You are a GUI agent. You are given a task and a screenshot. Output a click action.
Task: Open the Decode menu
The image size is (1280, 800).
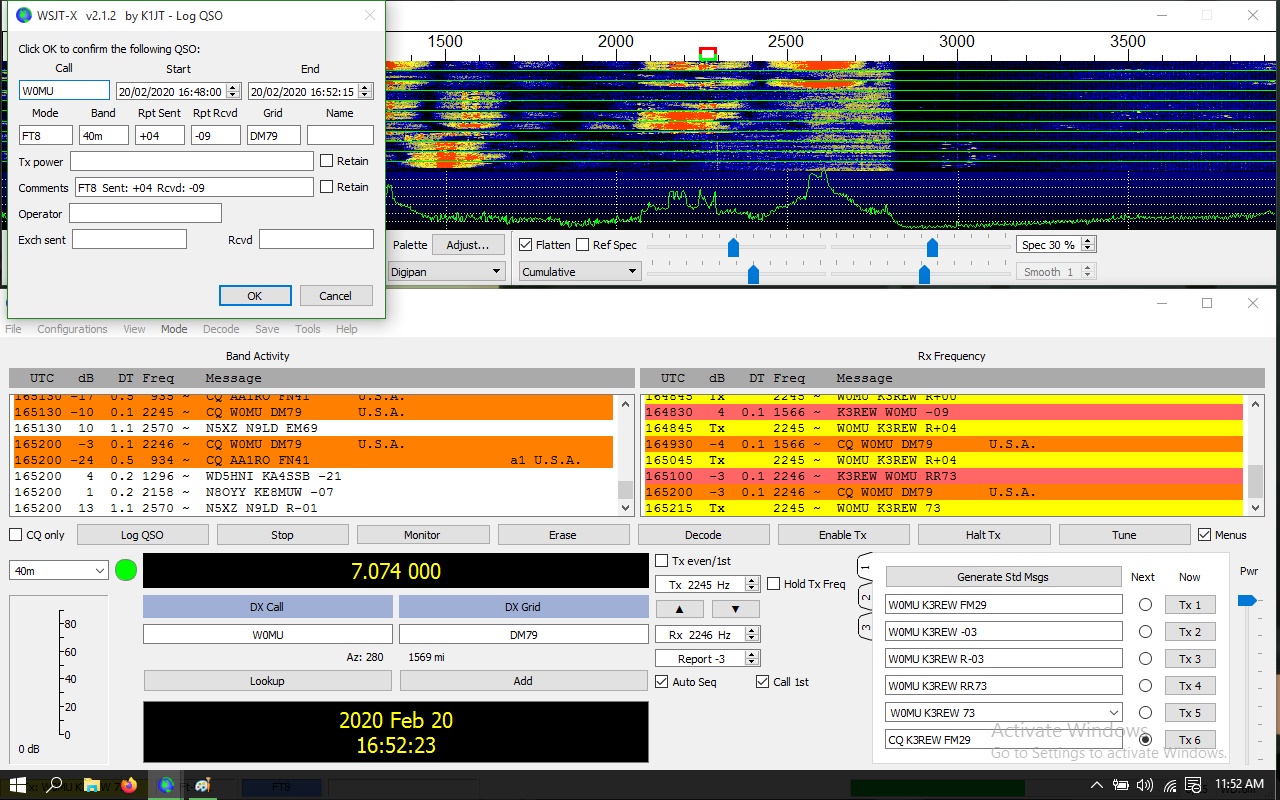point(221,329)
